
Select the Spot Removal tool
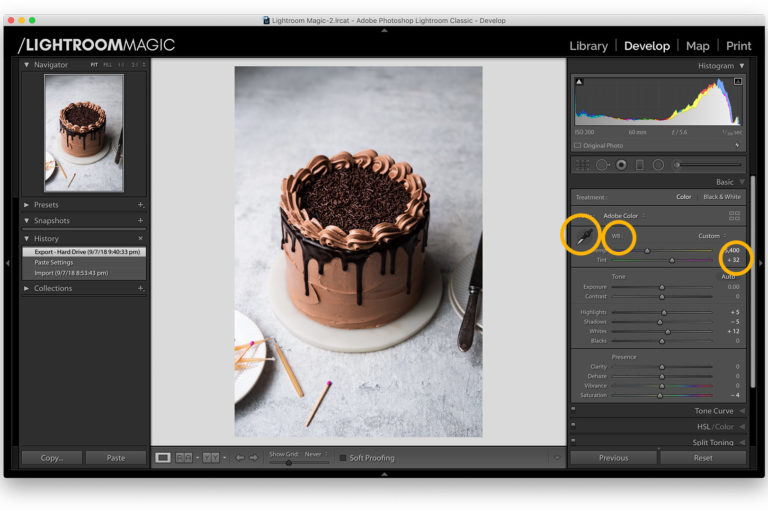602,165
